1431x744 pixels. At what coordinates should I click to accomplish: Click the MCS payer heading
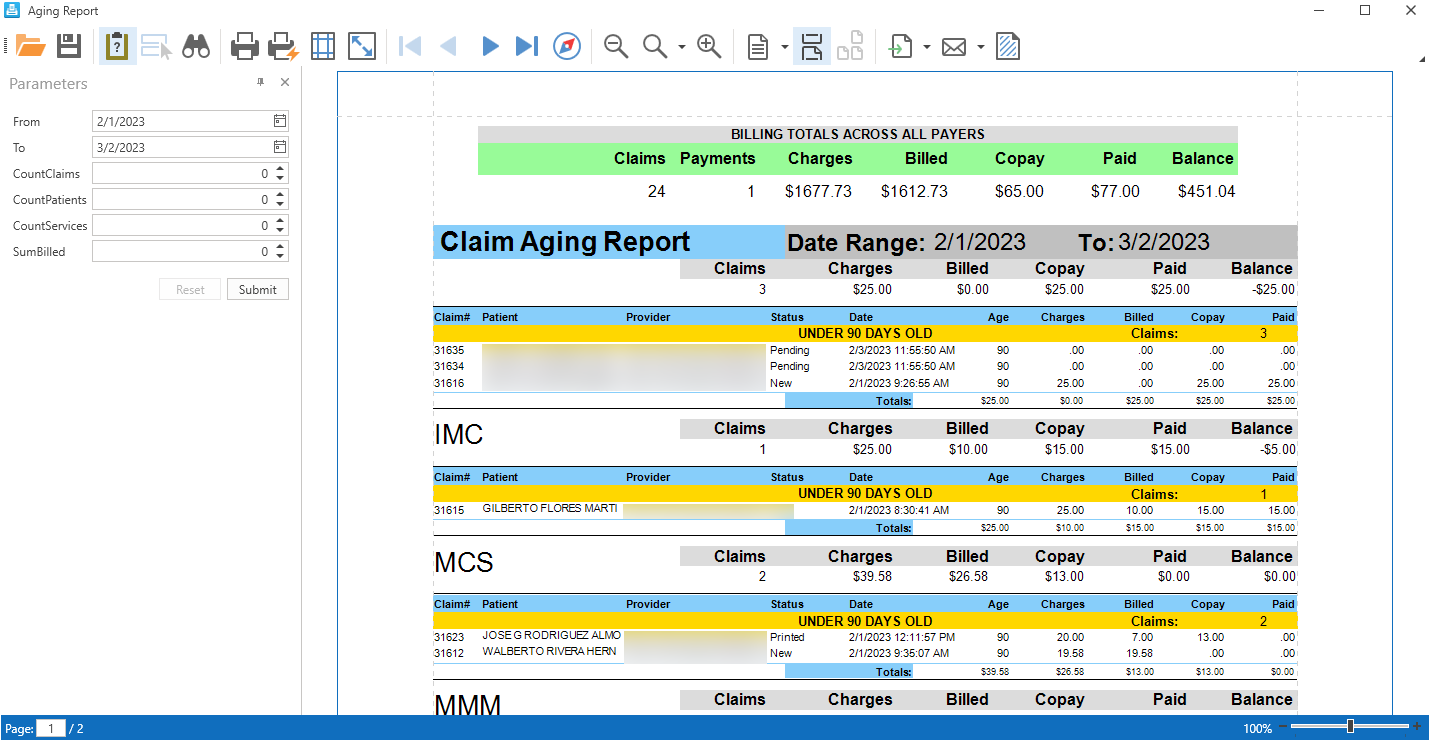(x=464, y=562)
